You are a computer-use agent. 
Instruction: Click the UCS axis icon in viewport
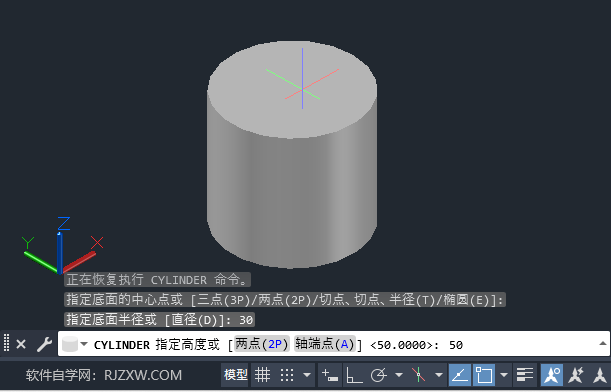(x=62, y=246)
